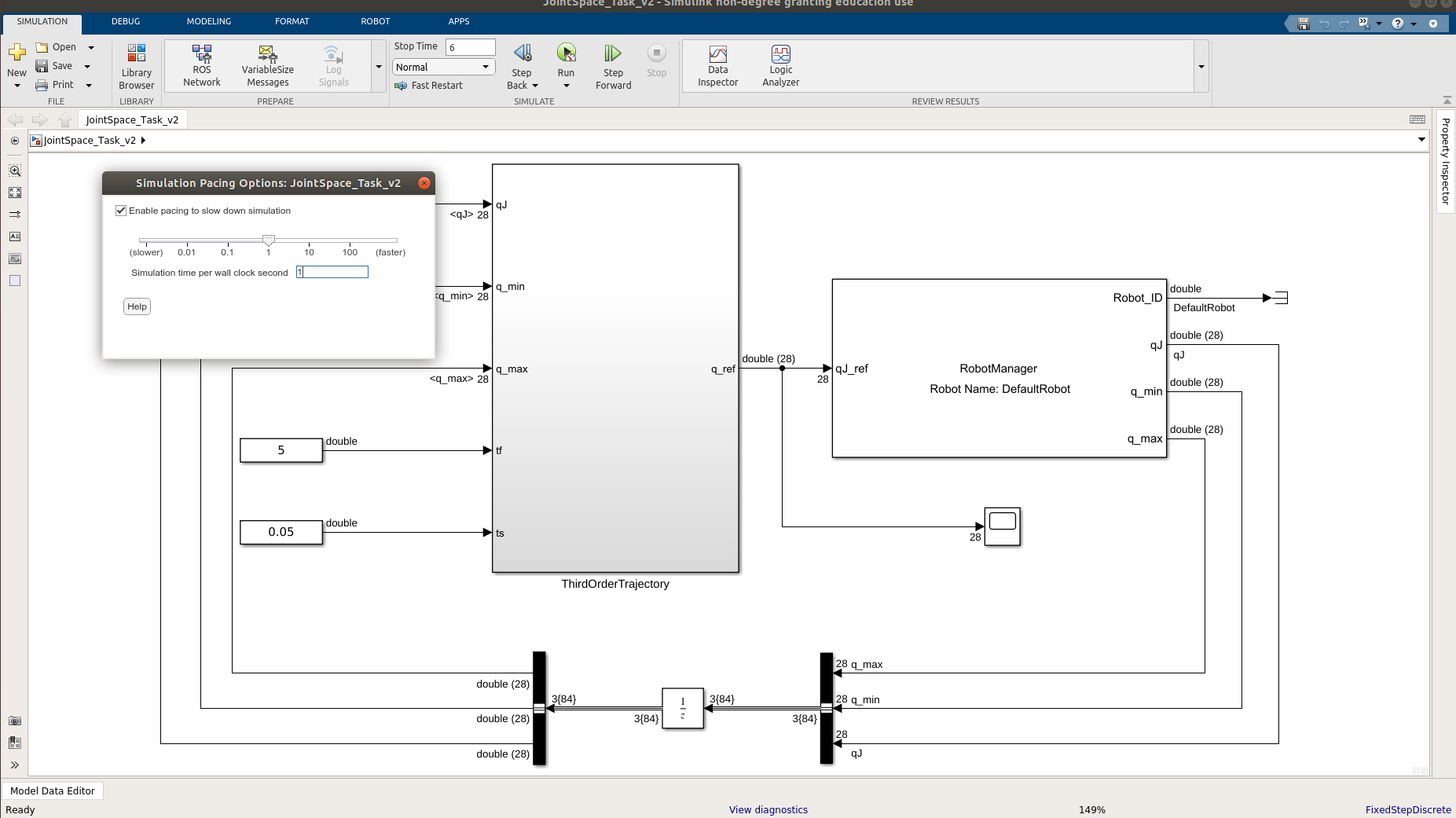
Task: Open the ROS Network settings
Action: click(x=202, y=66)
